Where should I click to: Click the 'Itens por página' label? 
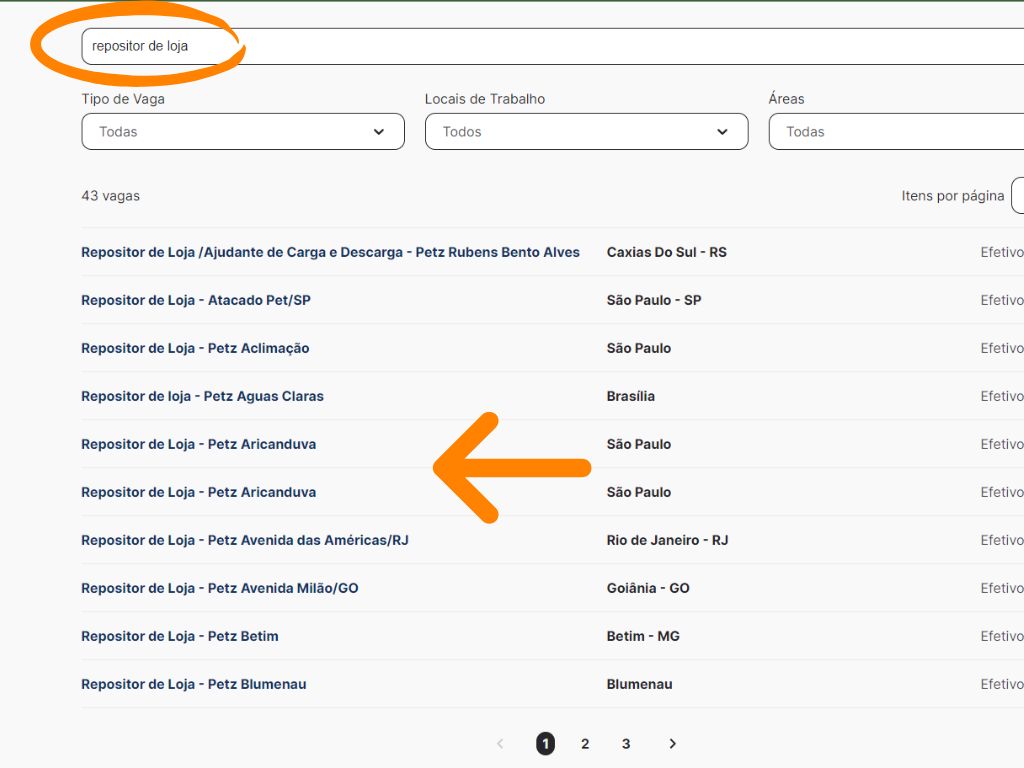[953, 196]
